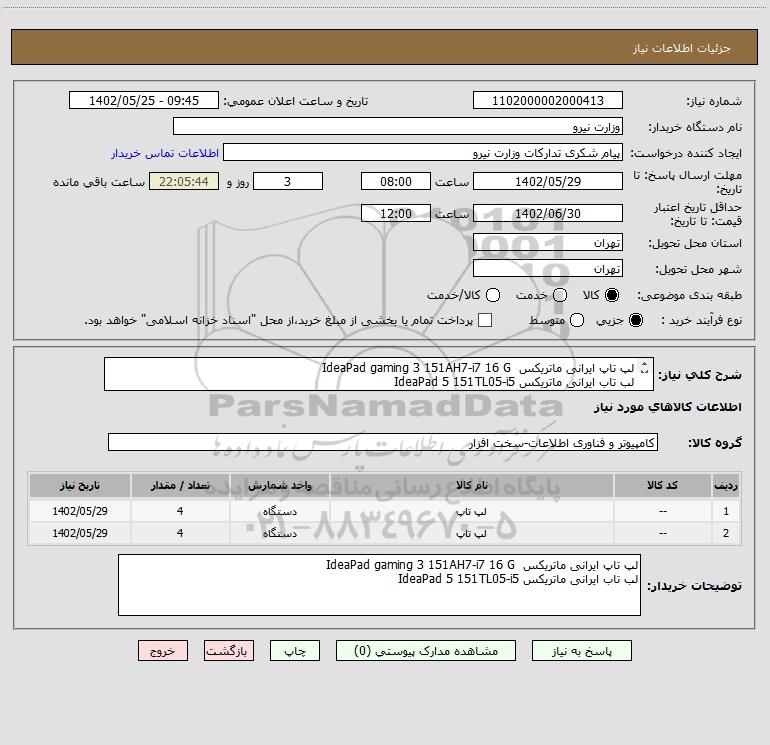The image size is (770, 745).
Task: Select the جزیی purchase type radio
Action: (635, 320)
